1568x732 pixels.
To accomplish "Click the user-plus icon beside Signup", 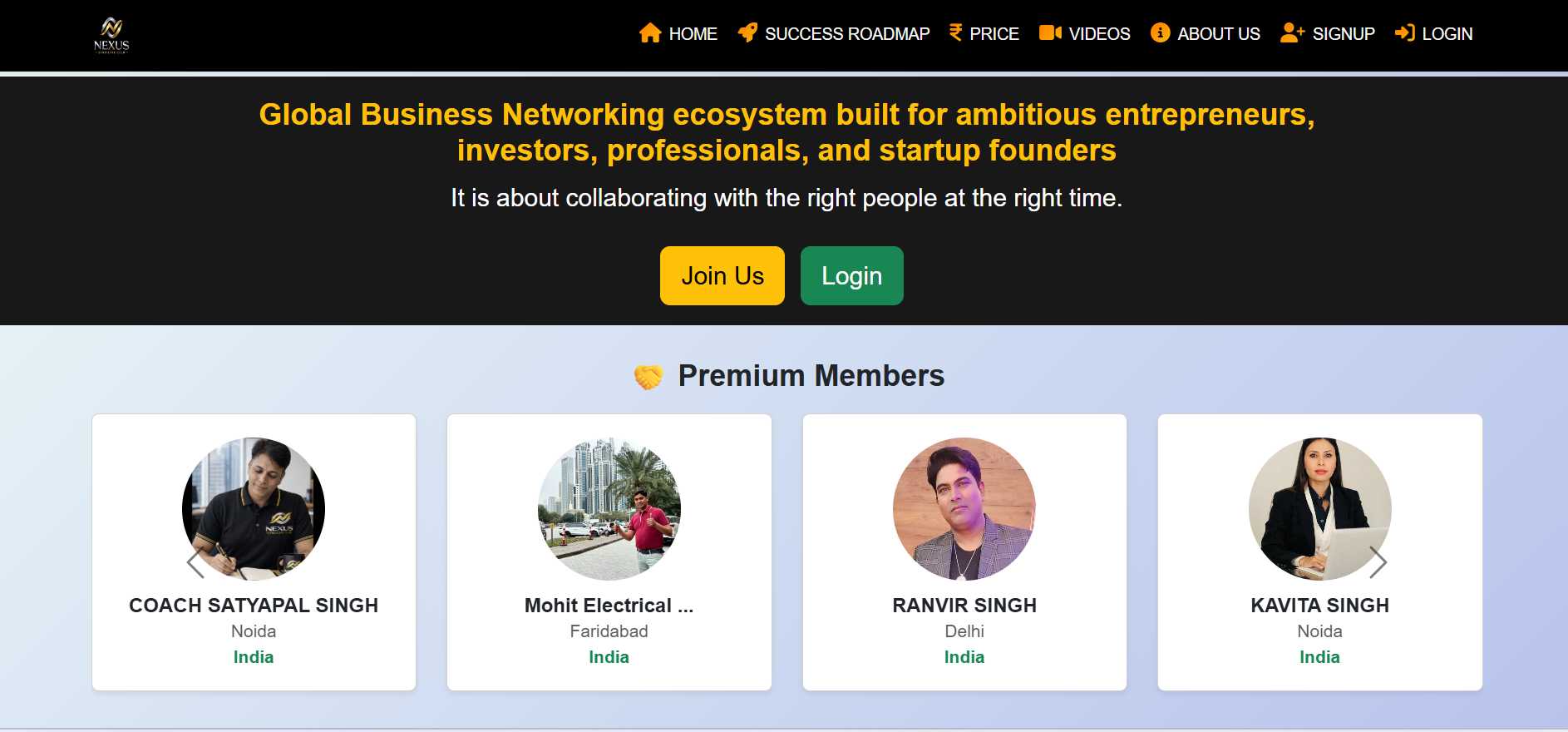I will 1292,32.
